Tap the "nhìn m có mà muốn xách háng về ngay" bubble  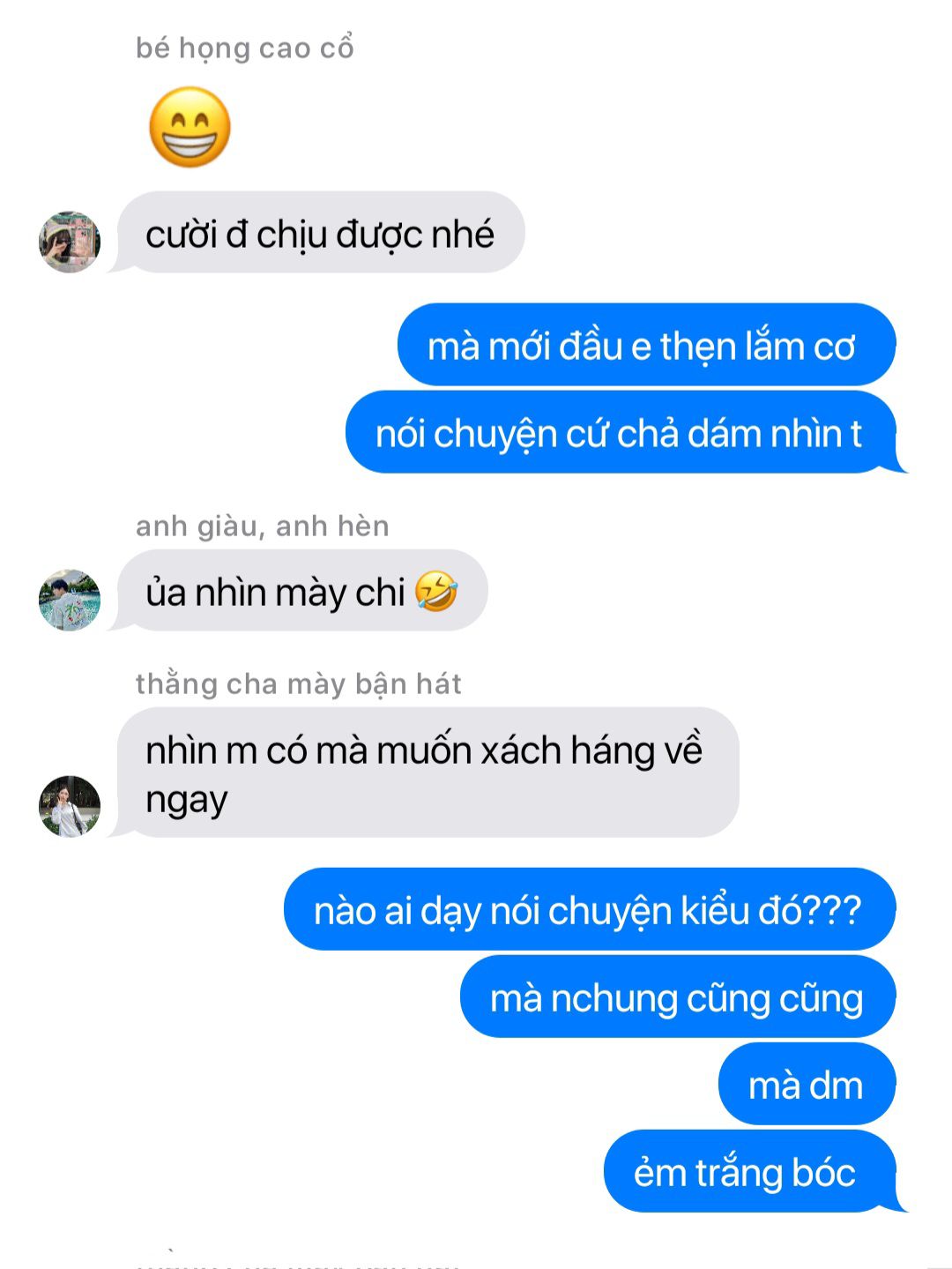tap(428, 773)
